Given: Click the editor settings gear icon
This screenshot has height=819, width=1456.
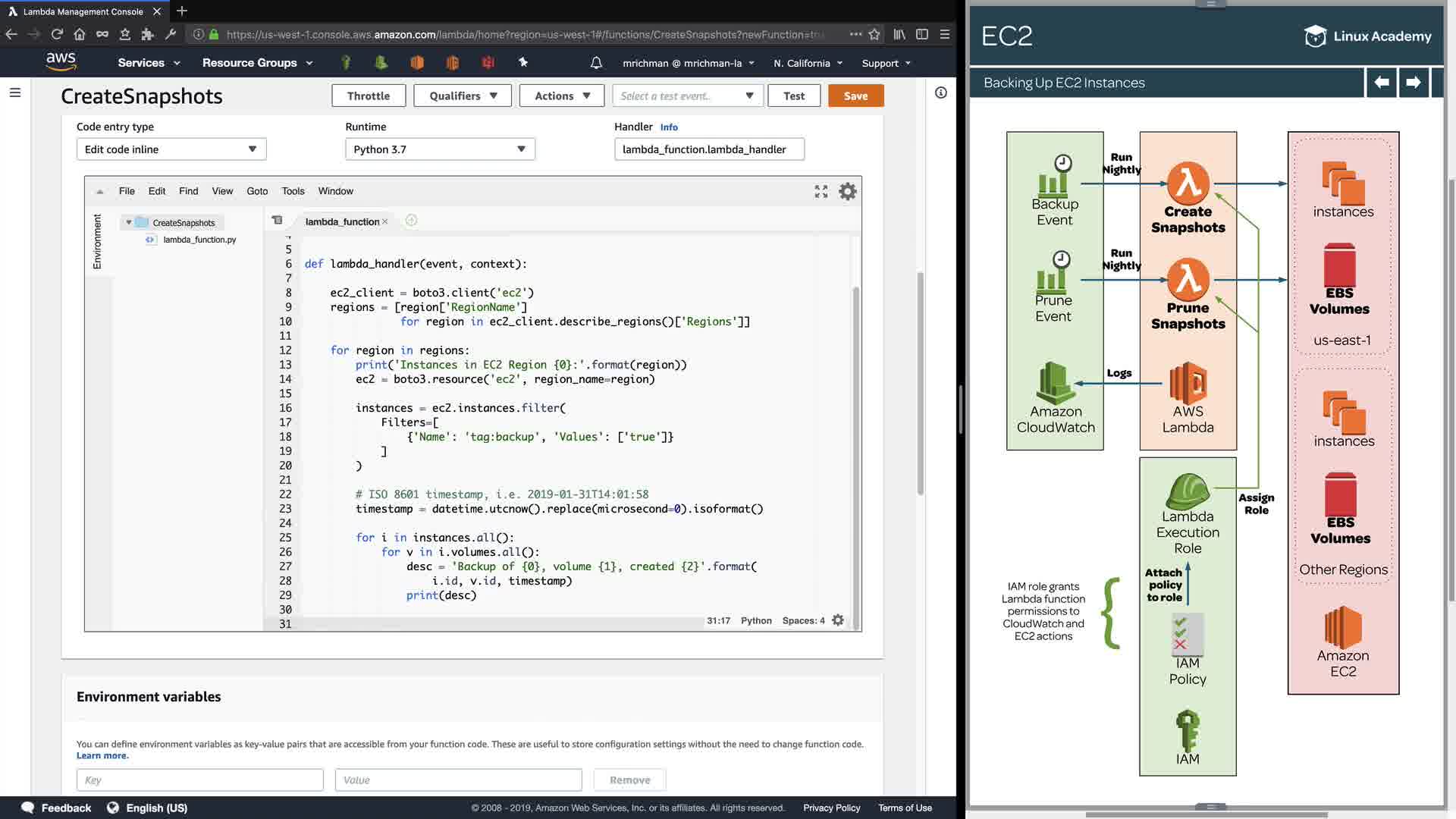Looking at the screenshot, I should pyautogui.click(x=847, y=192).
